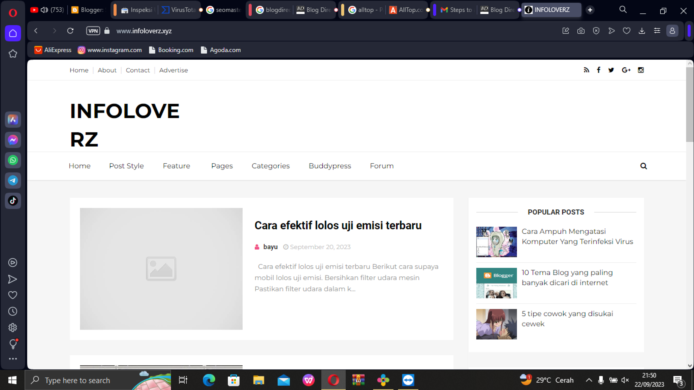Open Categories navigation menu
This screenshot has height=390, width=694.
tap(270, 166)
